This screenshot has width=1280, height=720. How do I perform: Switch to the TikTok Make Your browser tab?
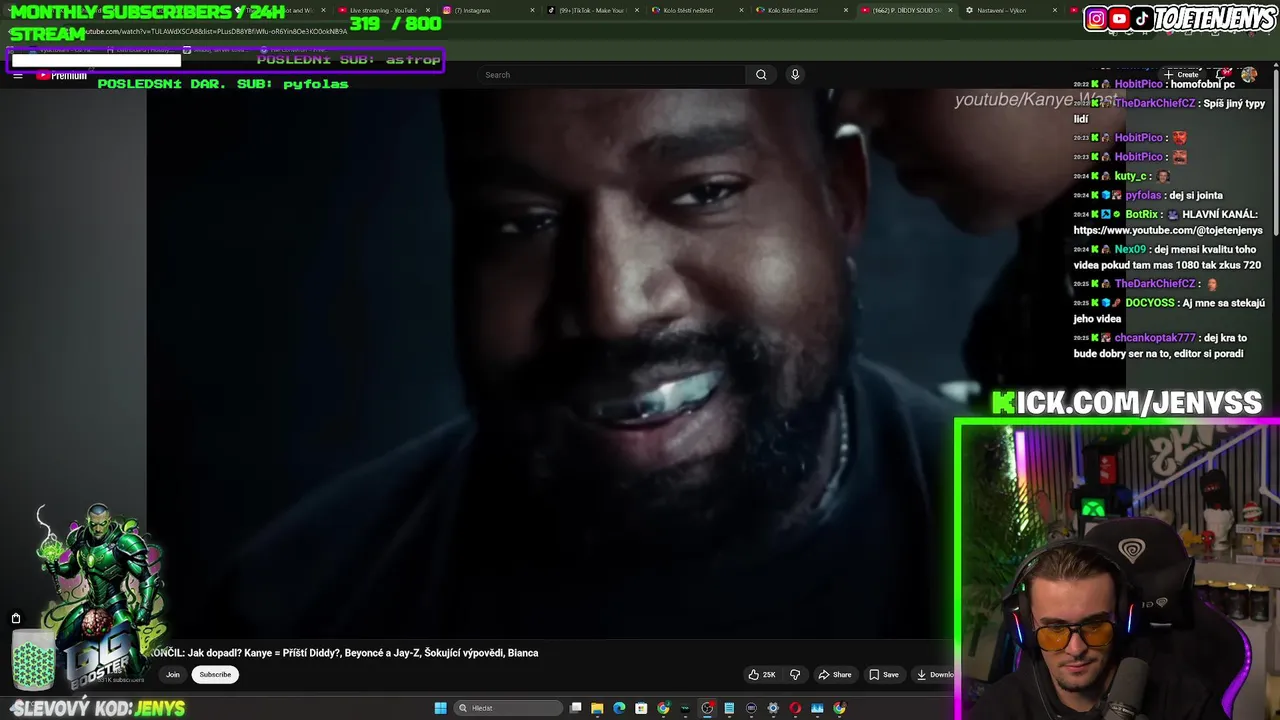pos(593,10)
